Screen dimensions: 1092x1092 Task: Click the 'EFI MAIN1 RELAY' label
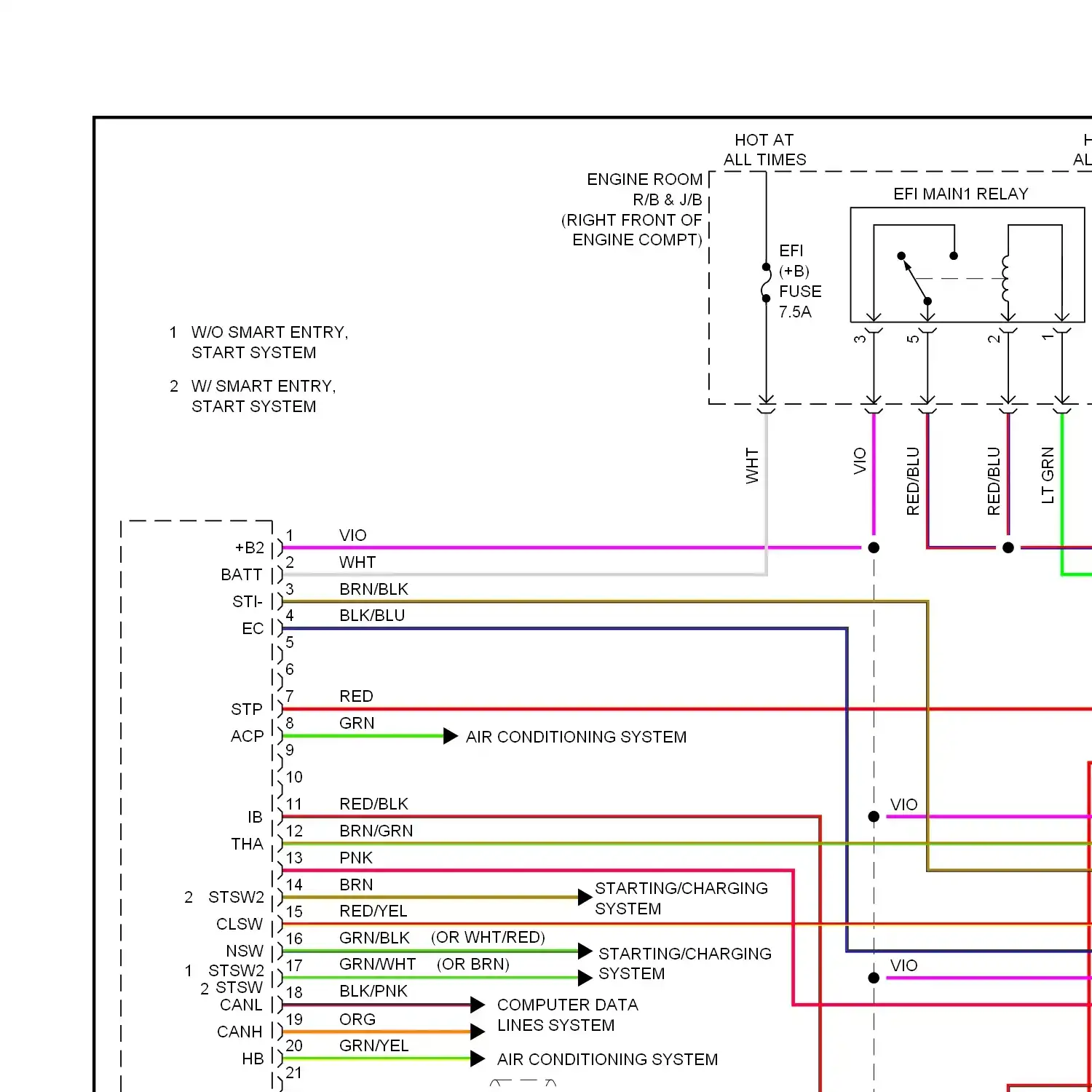[x=961, y=194]
